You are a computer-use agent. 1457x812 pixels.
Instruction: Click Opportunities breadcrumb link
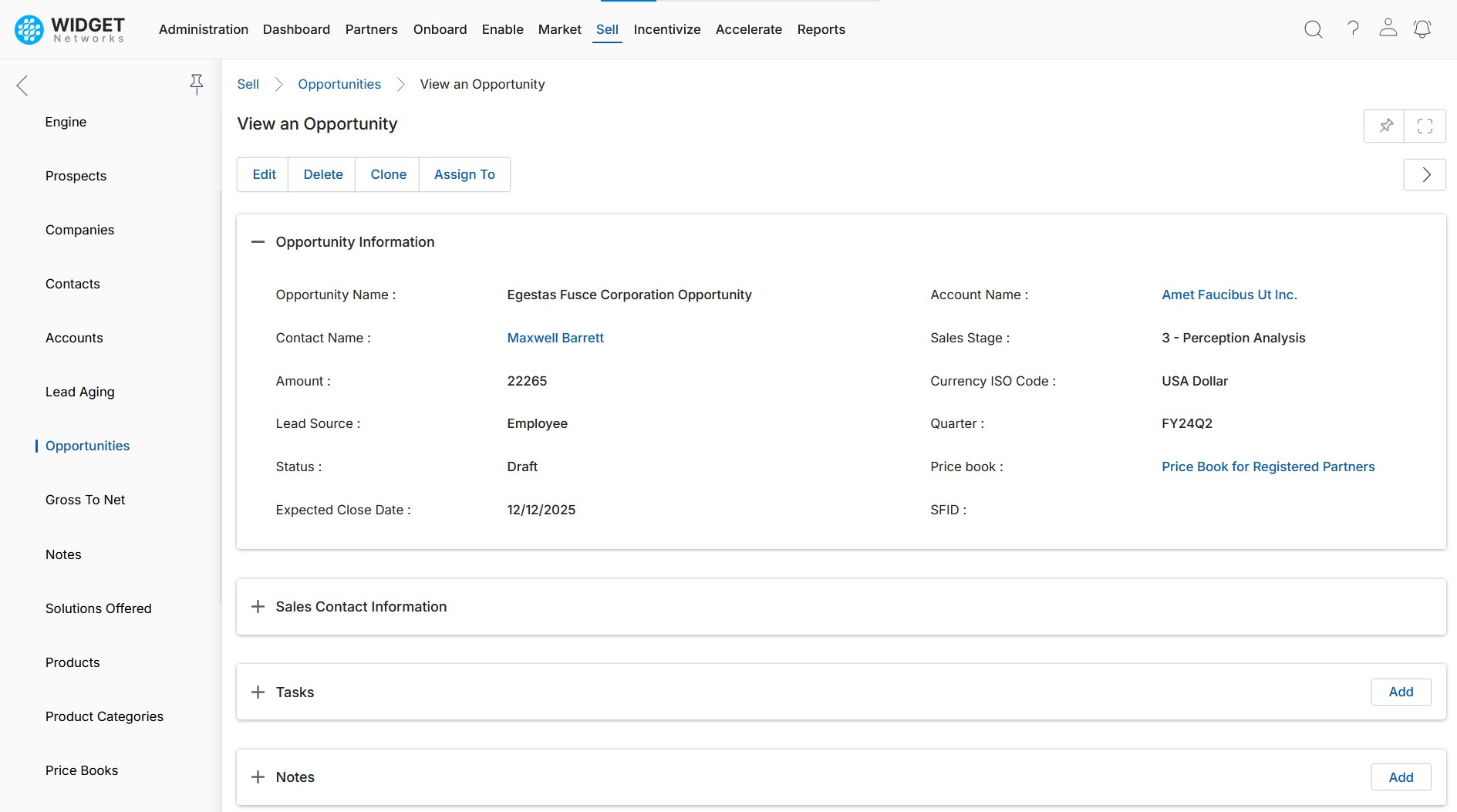coord(339,84)
